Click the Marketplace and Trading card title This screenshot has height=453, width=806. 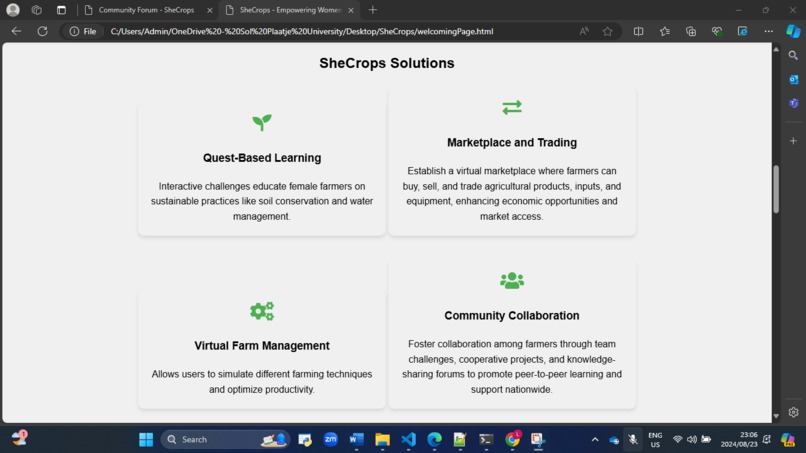tap(511, 142)
